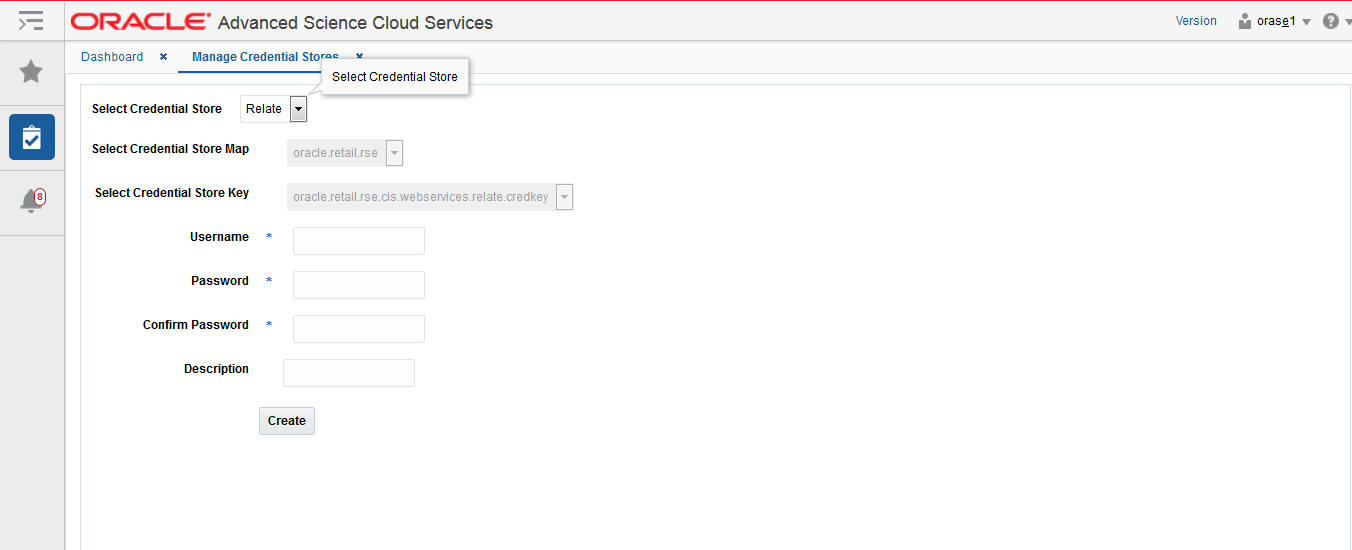The image size is (1352, 550).
Task: Click the Oracle logo
Action: [x=141, y=21]
